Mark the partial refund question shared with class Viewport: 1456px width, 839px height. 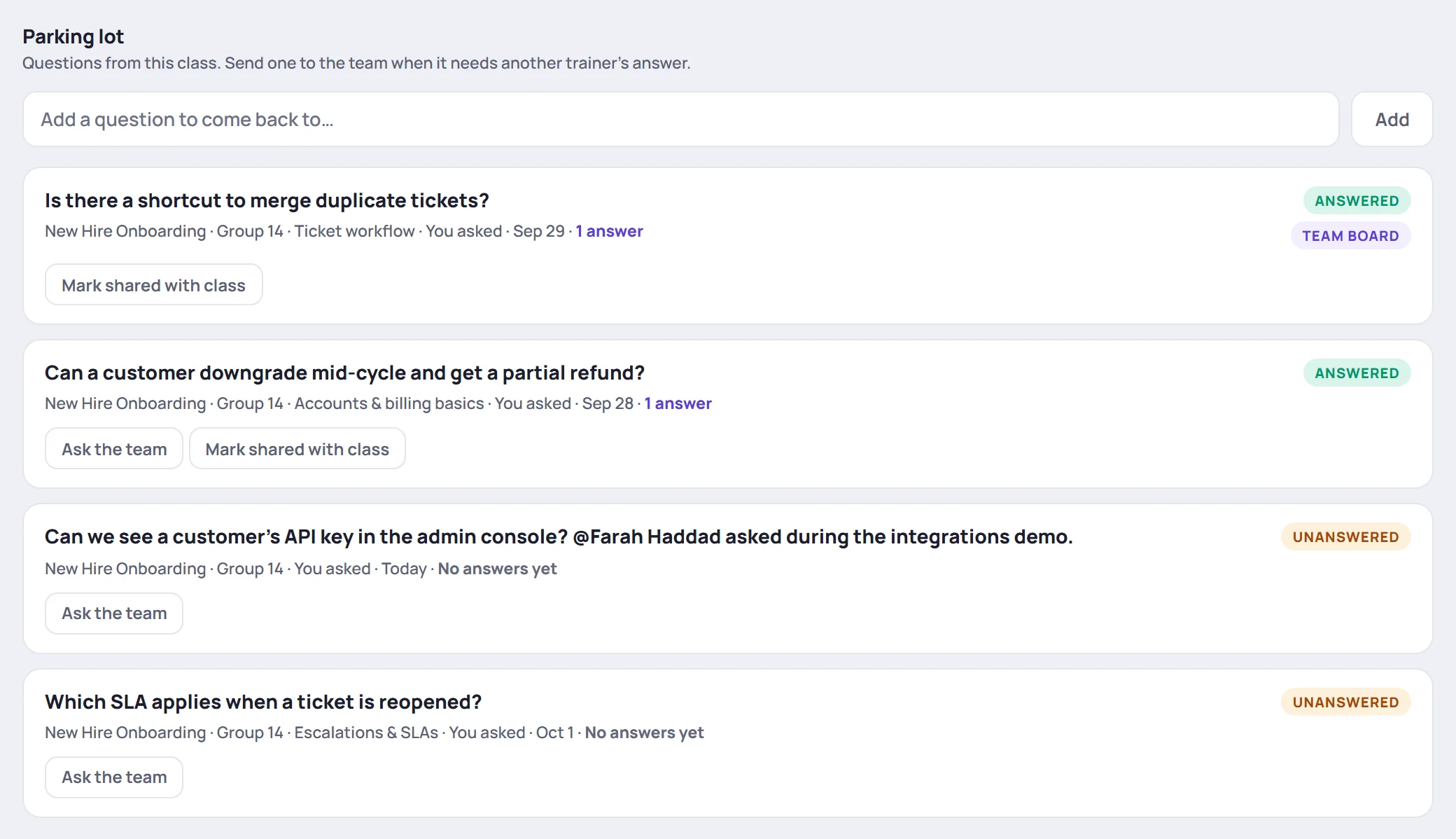(x=297, y=449)
